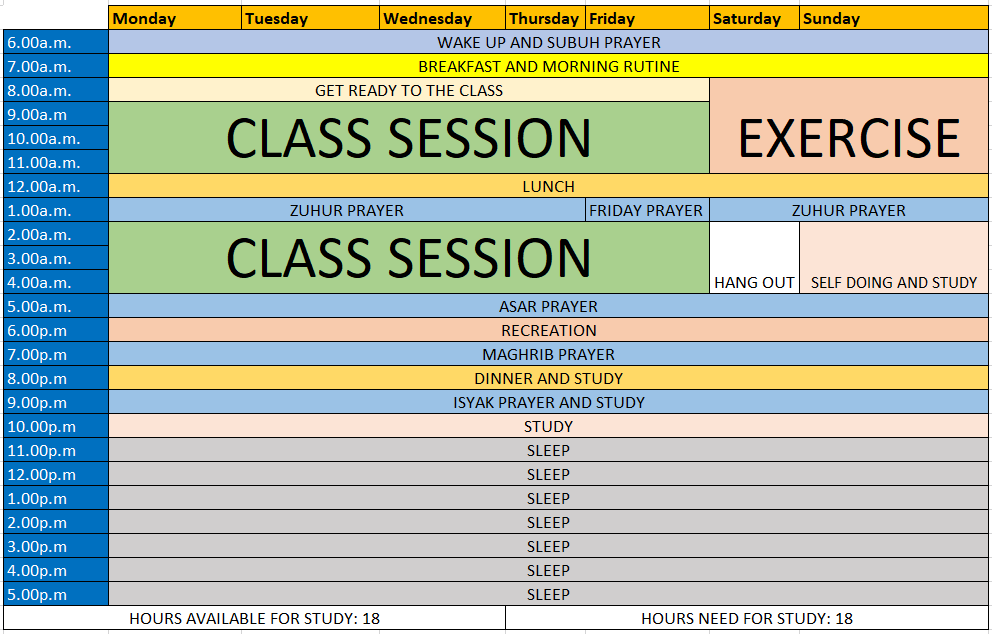Click the Saturday column header
Screen dimensions: 992x634
coord(754,18)
